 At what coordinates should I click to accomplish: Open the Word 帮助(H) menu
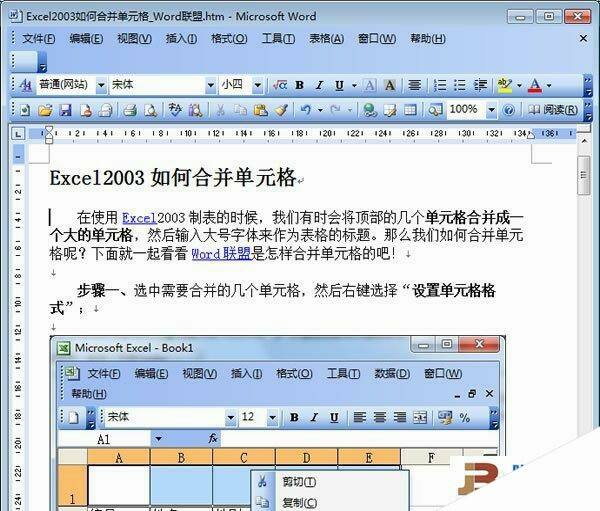point(428,39)
